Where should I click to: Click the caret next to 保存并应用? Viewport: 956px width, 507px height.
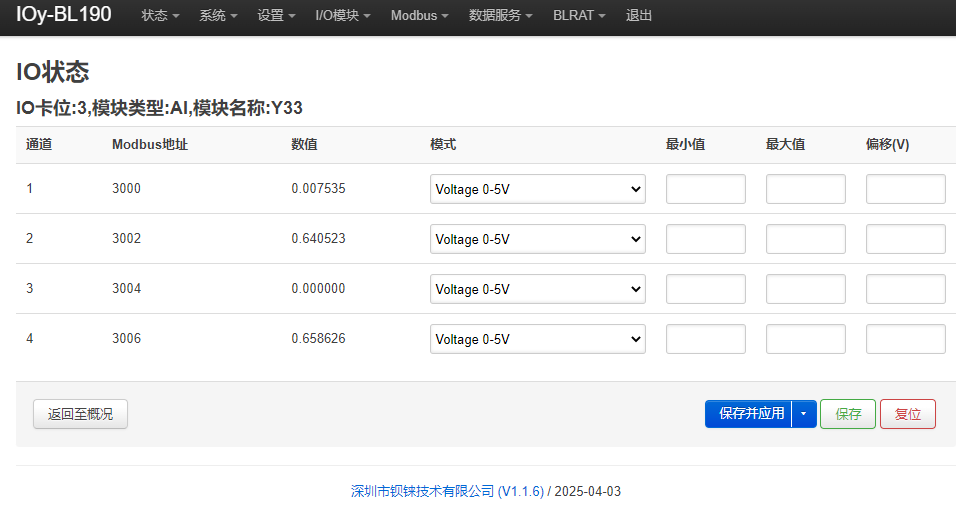pos(804,414)
